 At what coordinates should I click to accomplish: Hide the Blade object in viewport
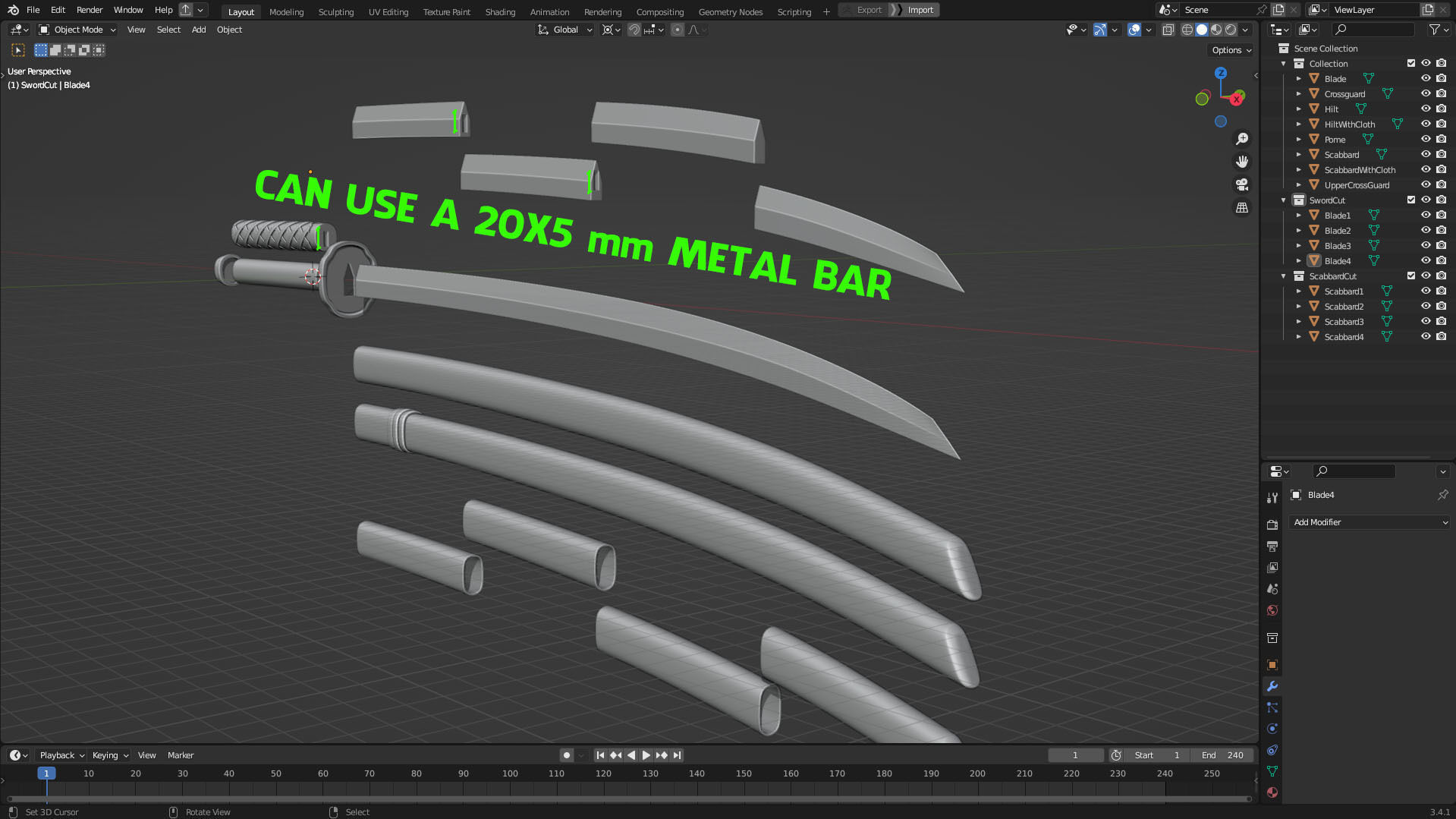click(1426, 79)
